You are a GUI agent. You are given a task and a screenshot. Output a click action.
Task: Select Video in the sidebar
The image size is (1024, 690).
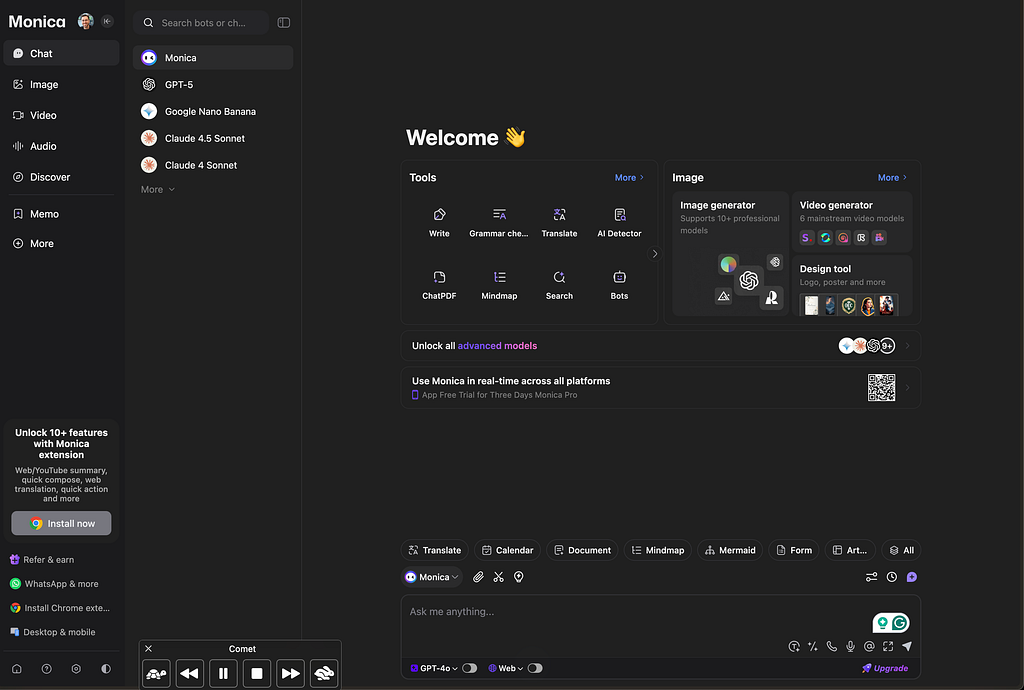point(61,115)
